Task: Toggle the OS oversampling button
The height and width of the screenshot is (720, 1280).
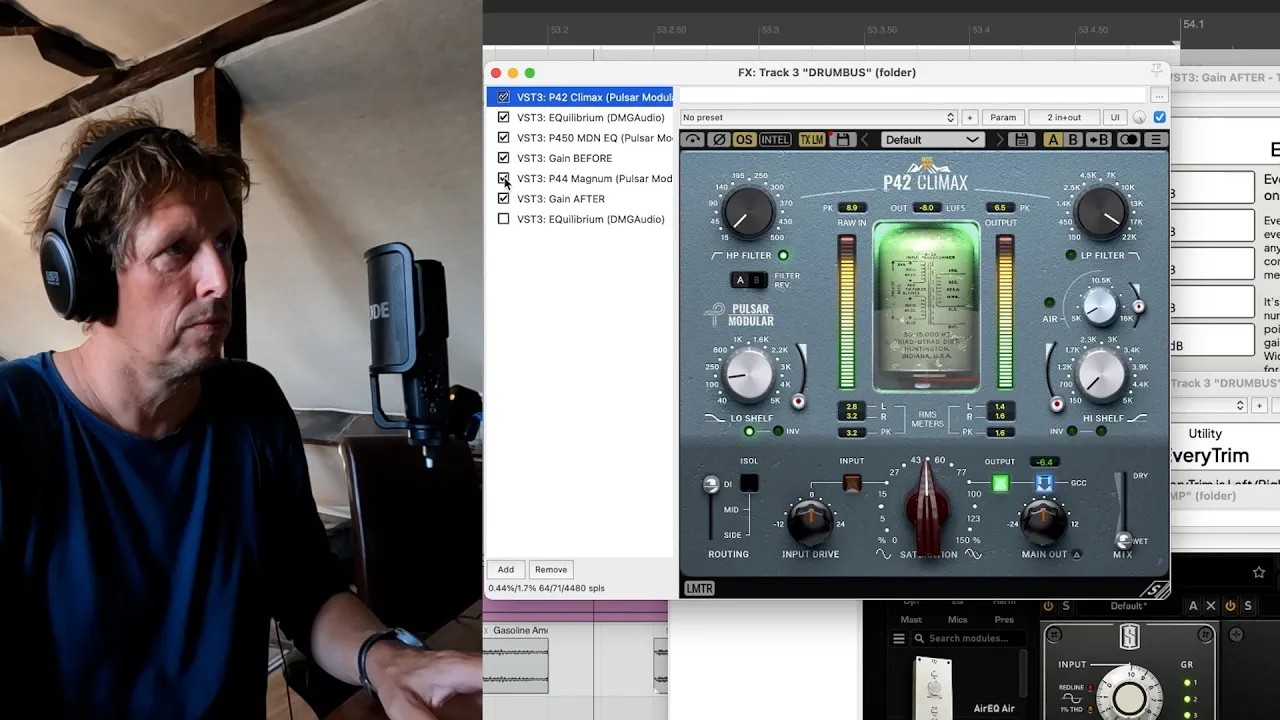Action: tap(744, 140)
